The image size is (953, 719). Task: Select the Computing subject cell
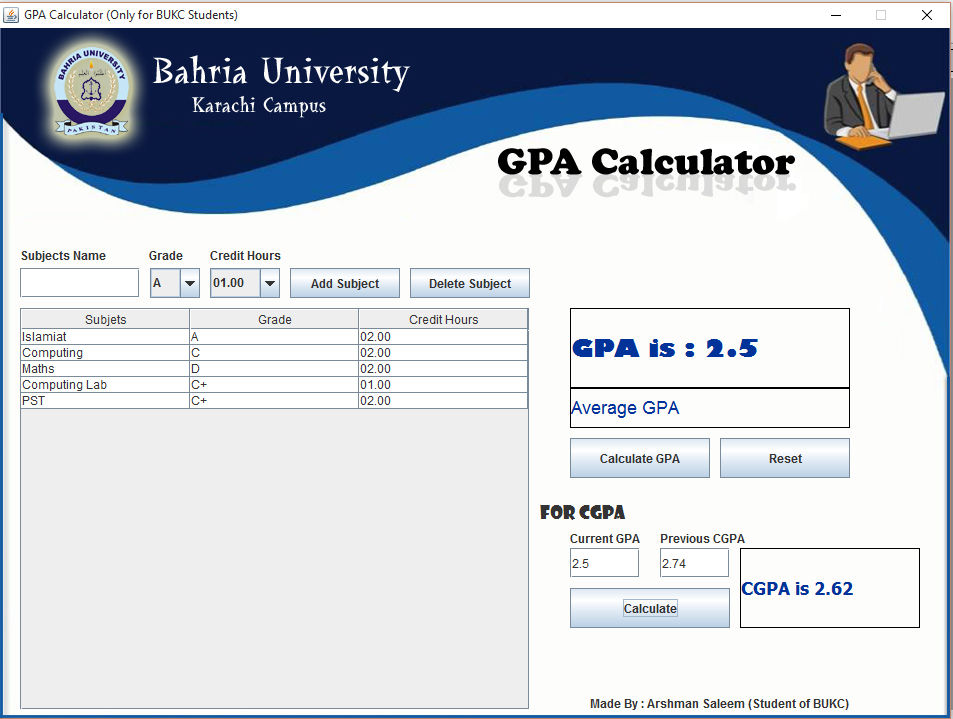(x=105, y=353)
